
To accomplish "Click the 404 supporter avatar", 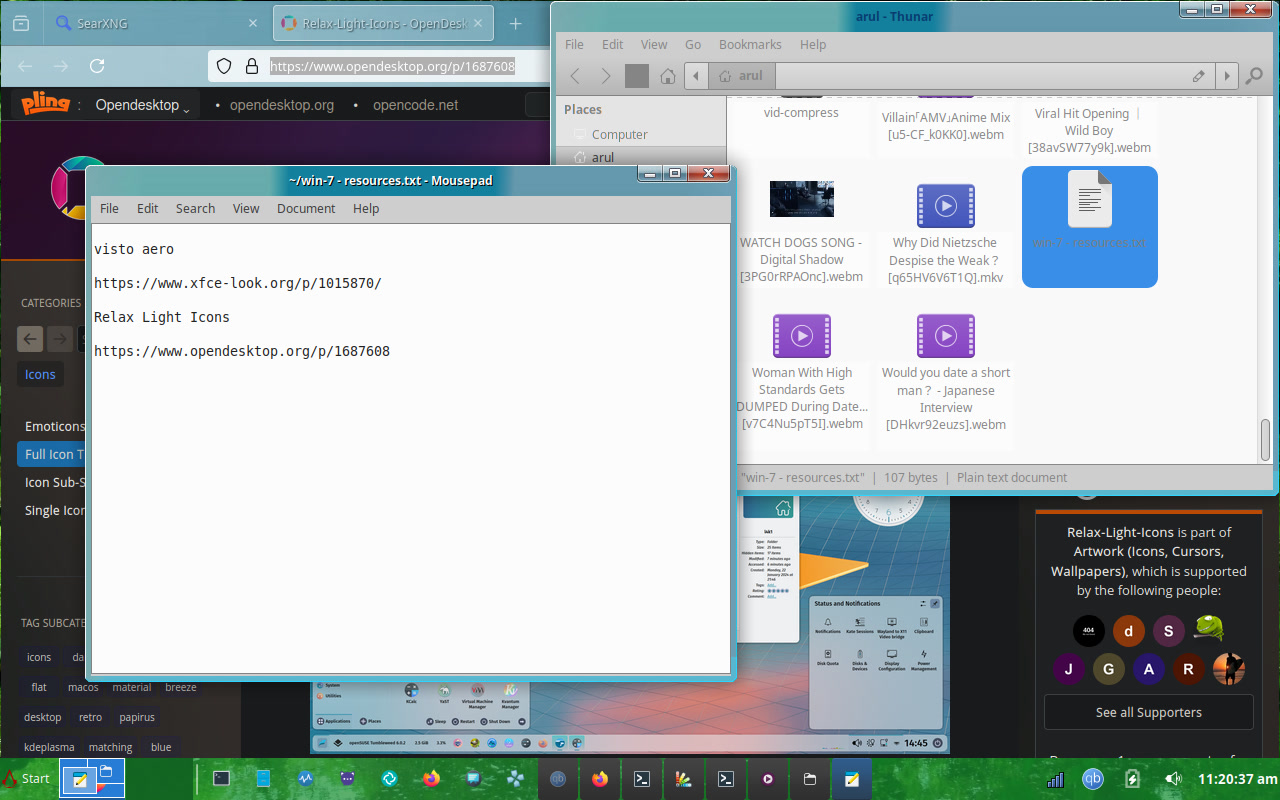I will tap(1089, 630).
